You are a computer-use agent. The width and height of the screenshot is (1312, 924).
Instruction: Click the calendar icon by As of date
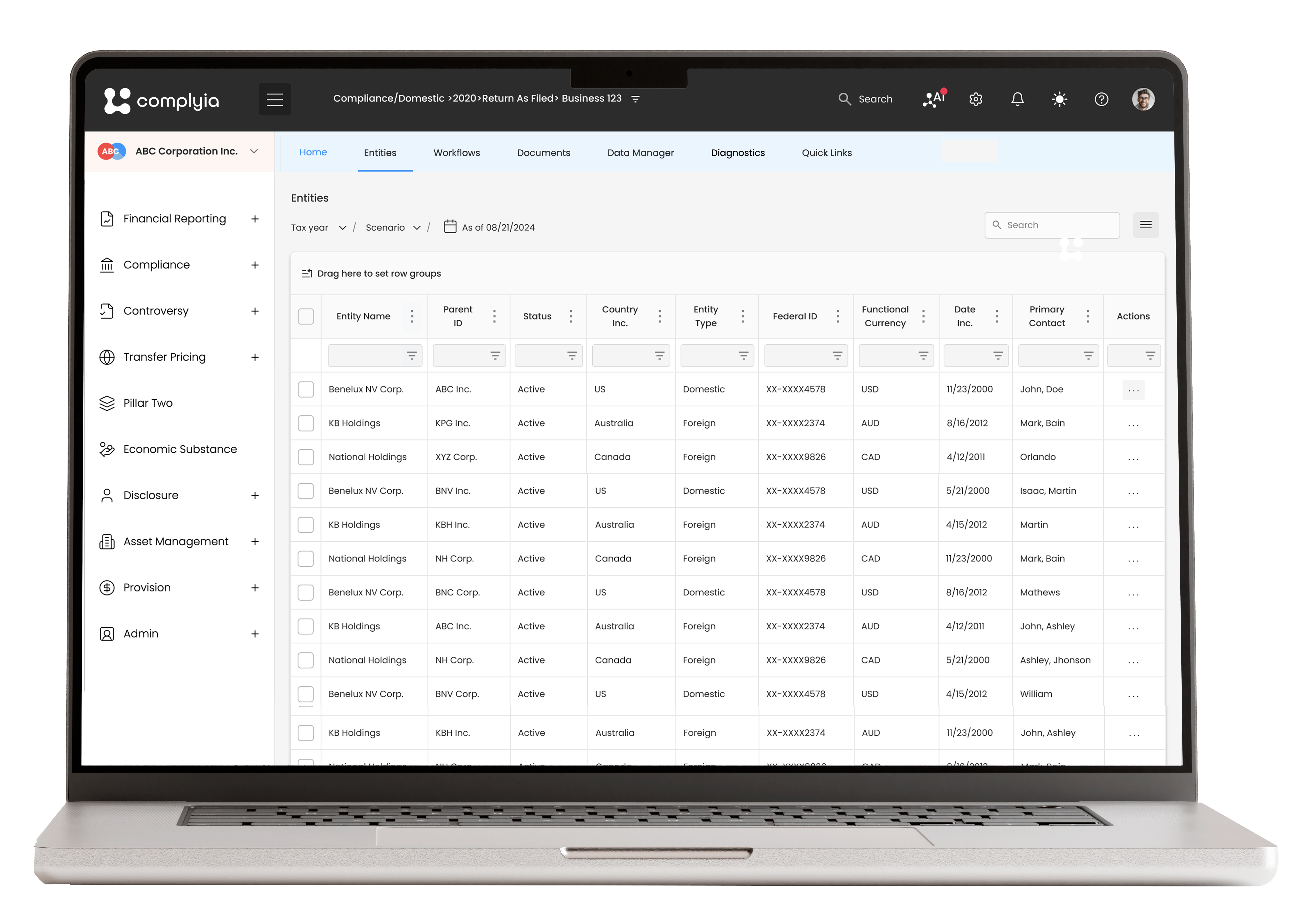click(x=450, y=227)
